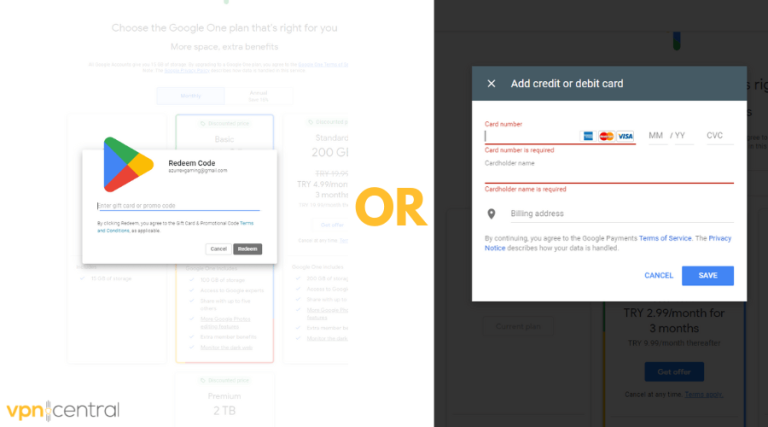This screenshot has width=768, height=427.
Task: Click the Cardholder name field
Action: [x=608, y=175]
